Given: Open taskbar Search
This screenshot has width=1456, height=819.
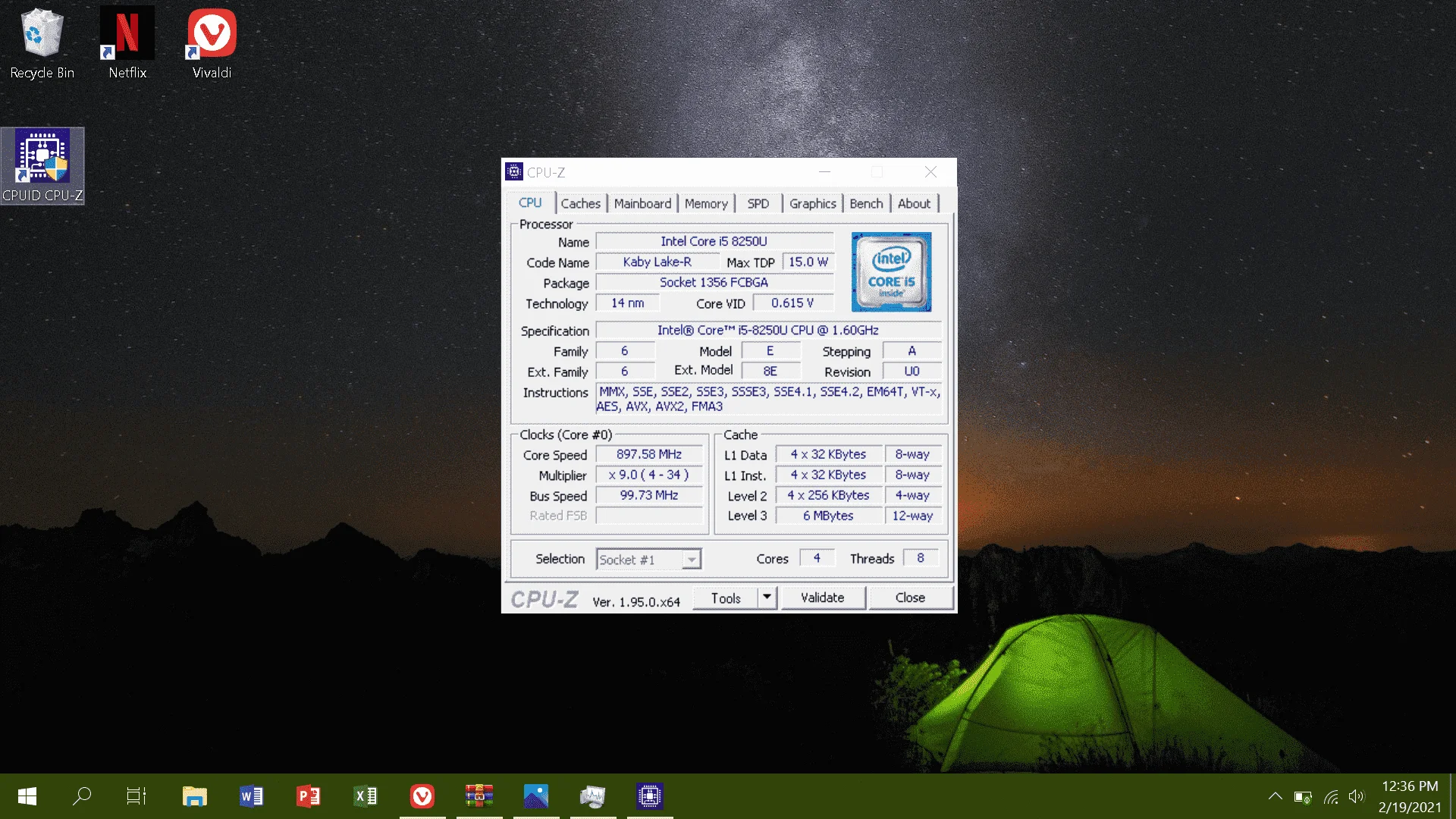Looking at the screenshot, I should coord(82,796).
